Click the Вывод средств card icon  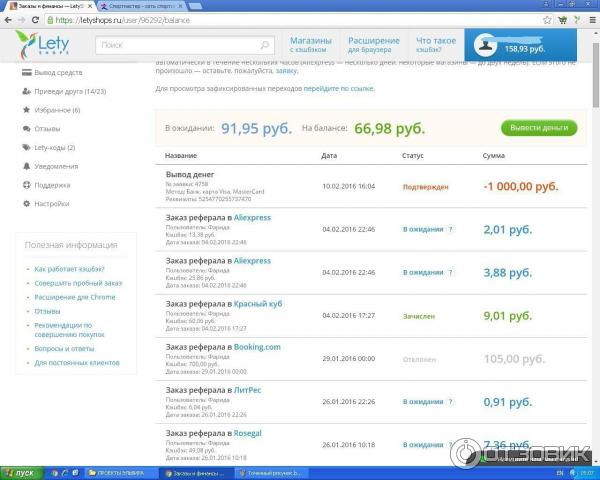coord(26,72)
